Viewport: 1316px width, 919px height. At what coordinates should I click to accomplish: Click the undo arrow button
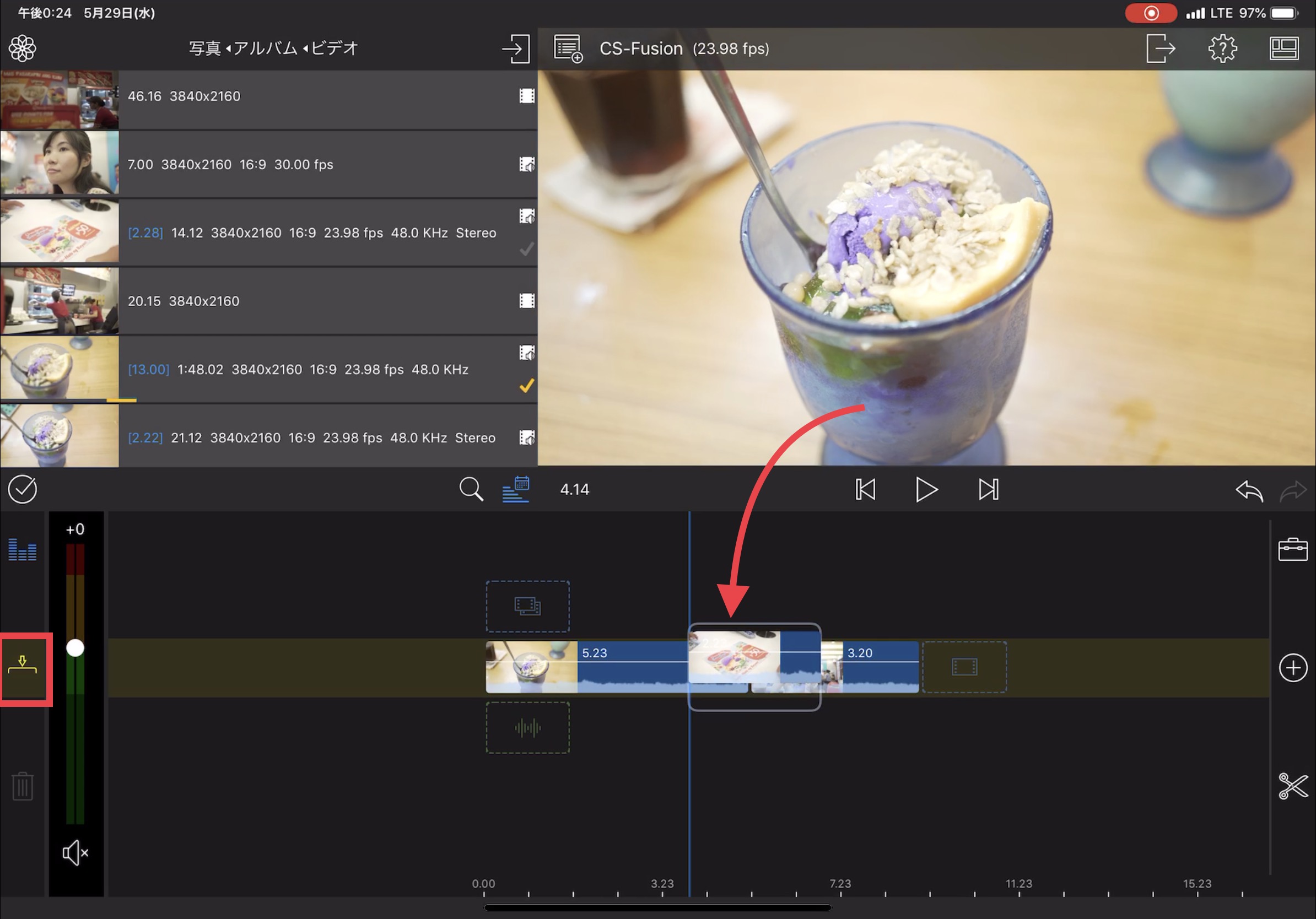point(1249,490)
